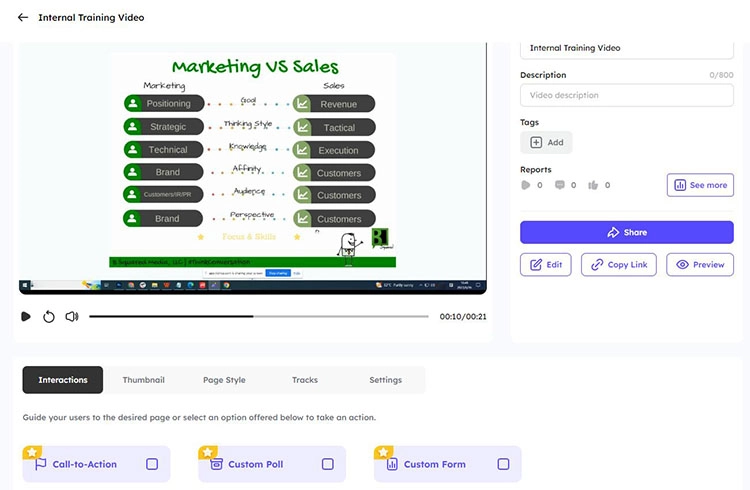Screen dimensions: 750x490
Task: Click the purple Share button
Action: 626,232
